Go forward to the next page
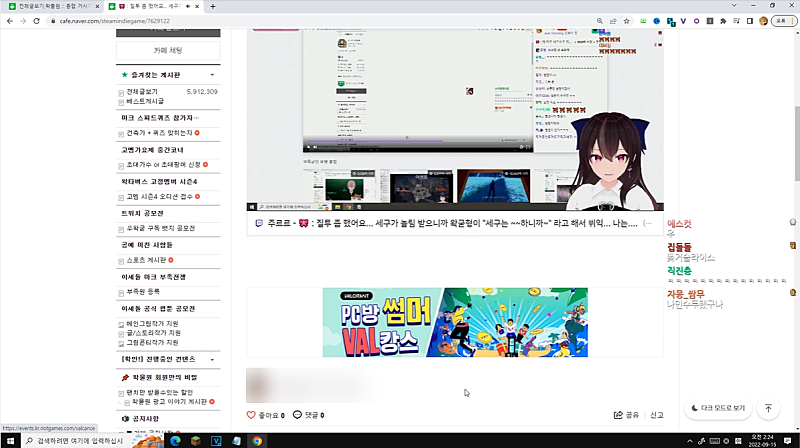The height and width of the screenshot is (448, 800). tap(23, 21)
